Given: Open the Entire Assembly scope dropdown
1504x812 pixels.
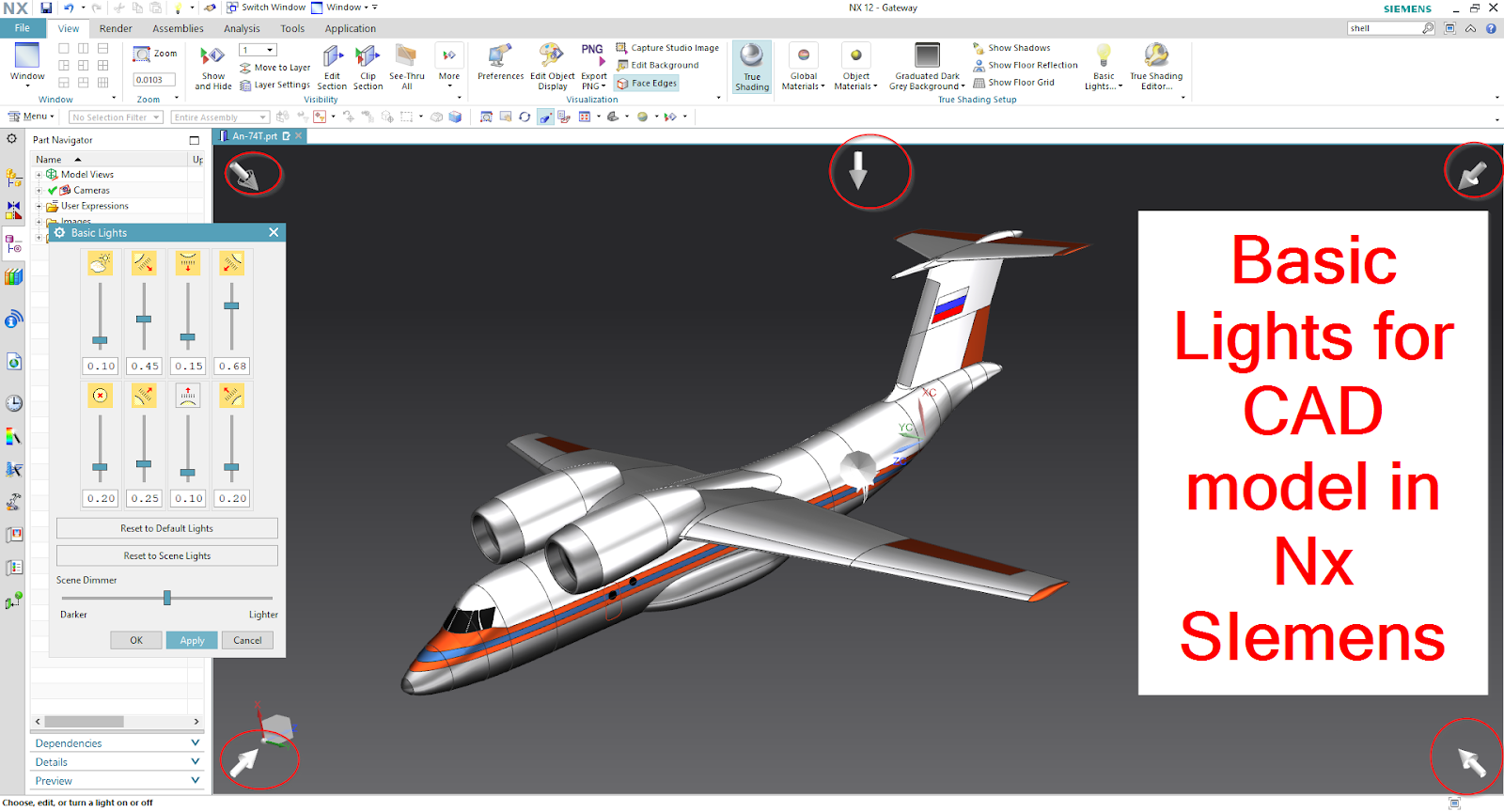Looking at the screenshot, I should pyautogui.click(x=220, y=117).
